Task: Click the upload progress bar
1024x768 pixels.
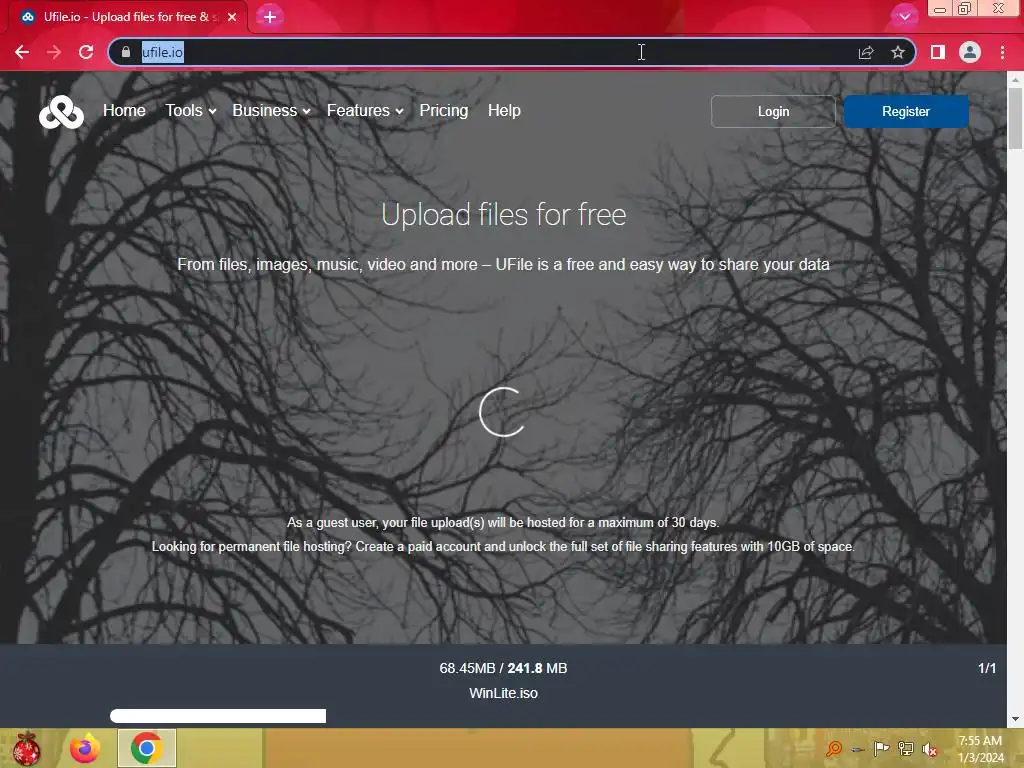Action: tap(218, 716)
